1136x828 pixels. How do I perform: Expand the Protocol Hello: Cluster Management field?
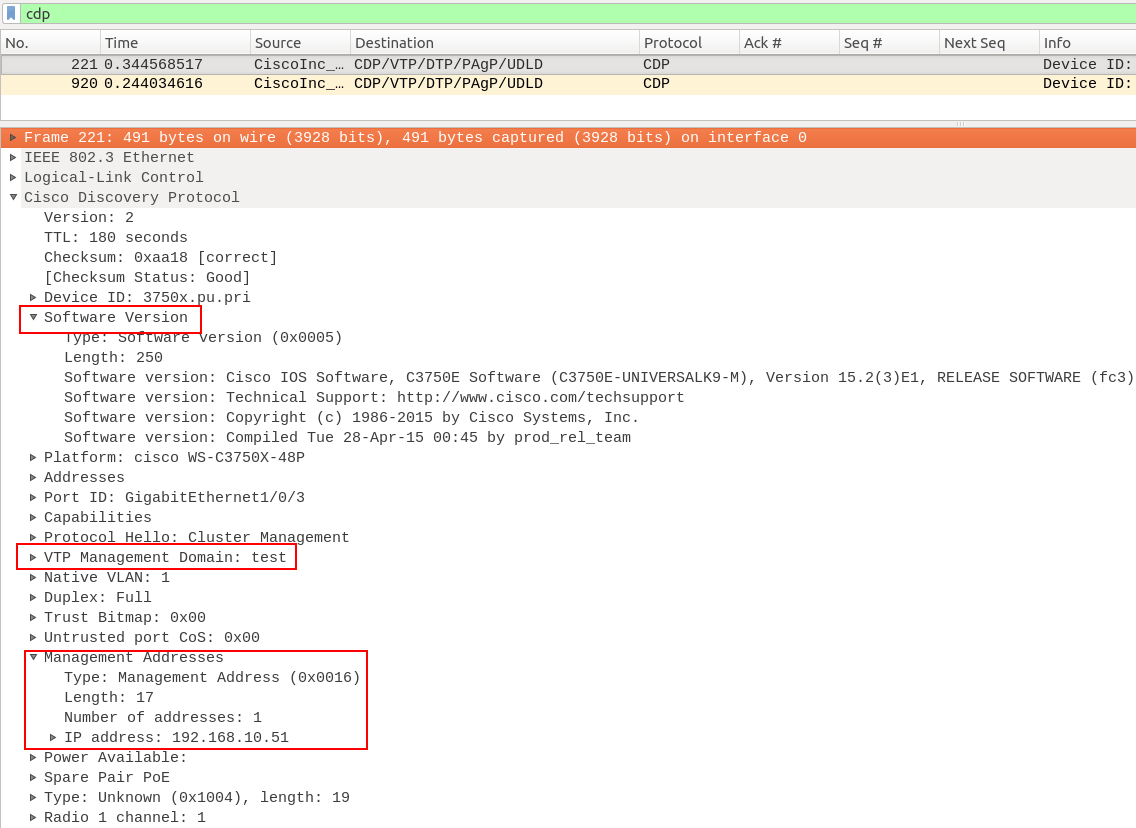pos(33,538)
